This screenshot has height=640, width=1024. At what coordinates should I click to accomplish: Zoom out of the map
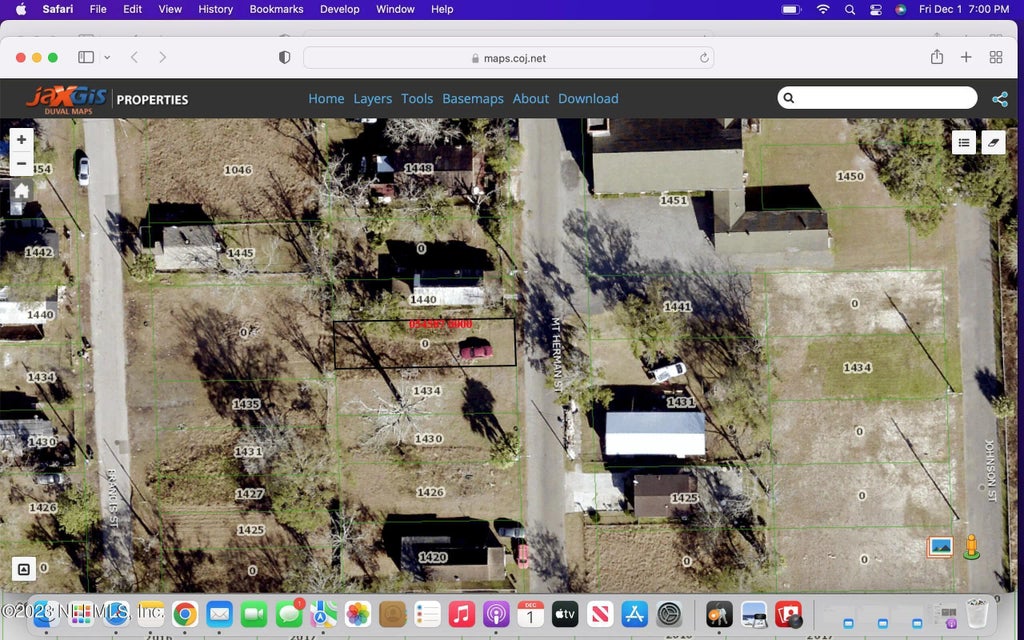(21, 163)
